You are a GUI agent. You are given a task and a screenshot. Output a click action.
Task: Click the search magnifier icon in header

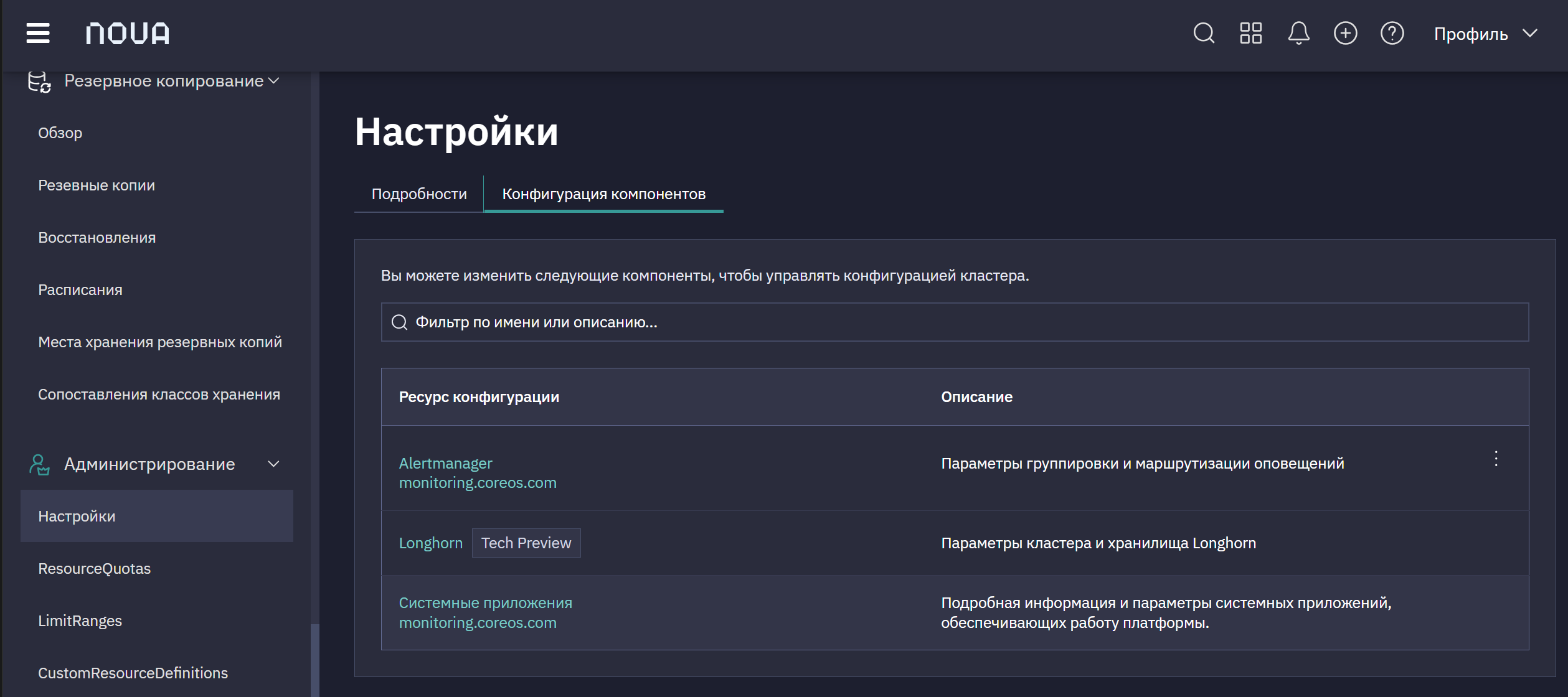coord(1204,33)
